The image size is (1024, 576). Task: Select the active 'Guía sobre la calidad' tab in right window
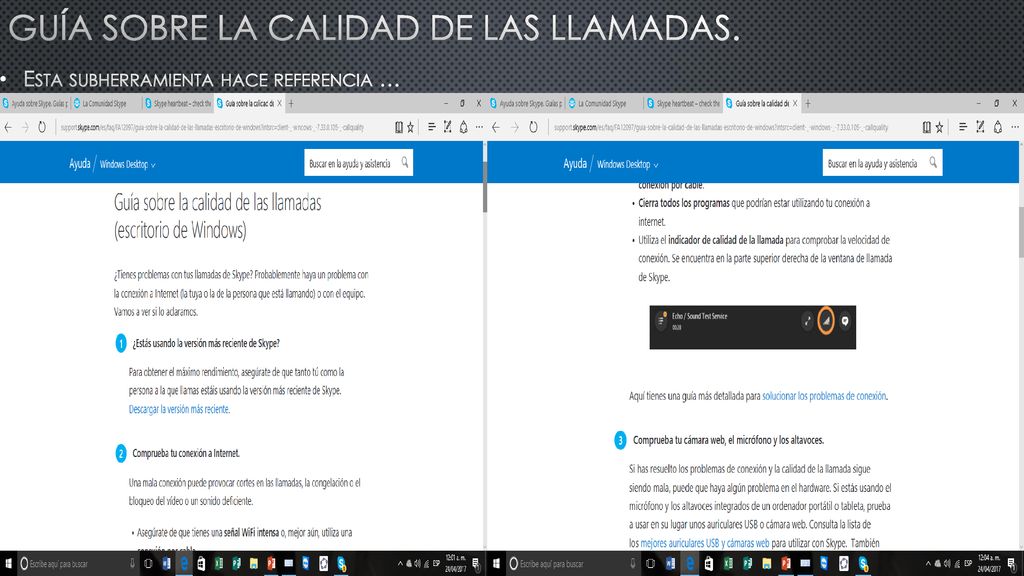click(761, 103)
